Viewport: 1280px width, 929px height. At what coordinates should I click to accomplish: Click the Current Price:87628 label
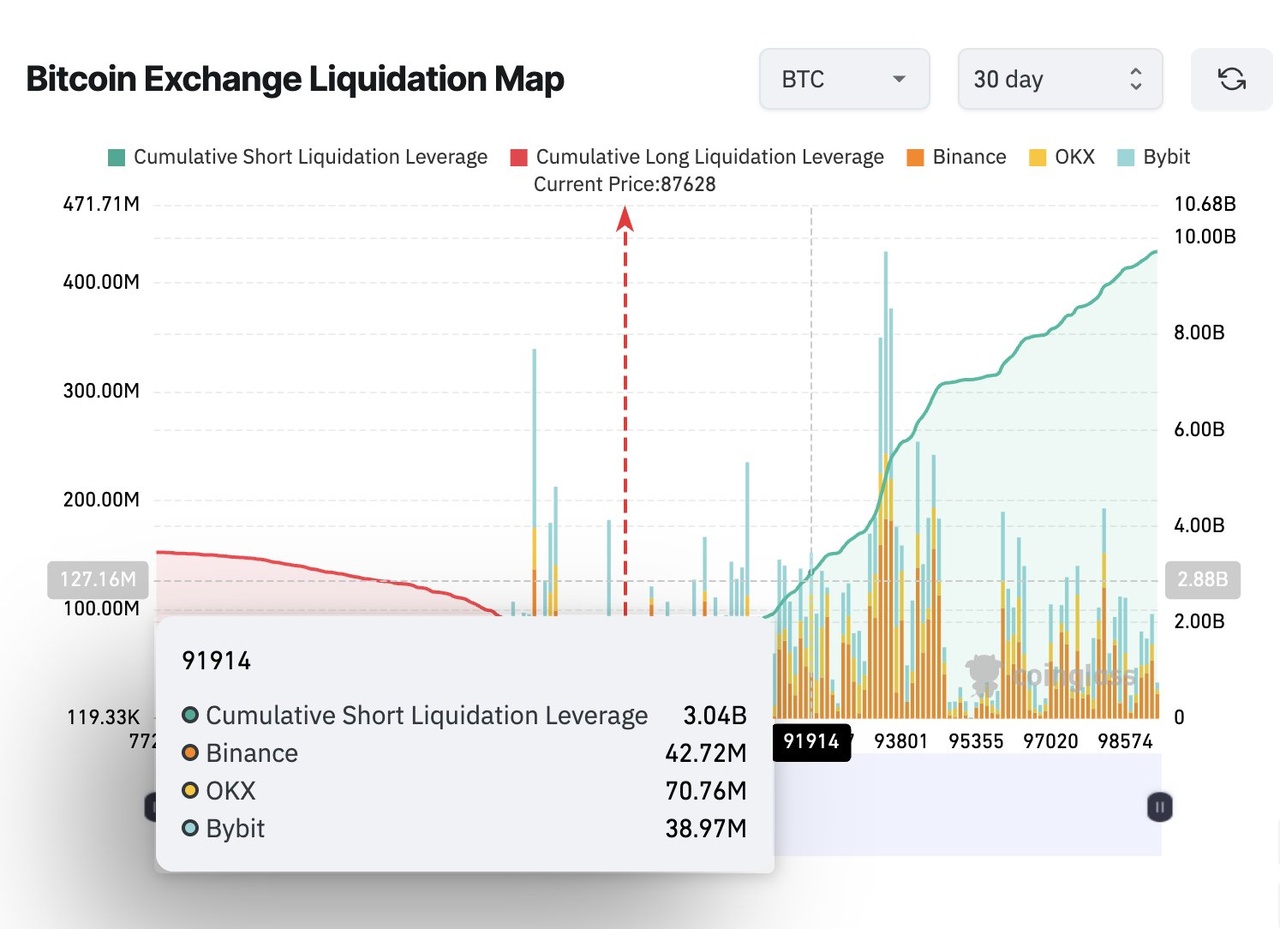coord(624,184)
